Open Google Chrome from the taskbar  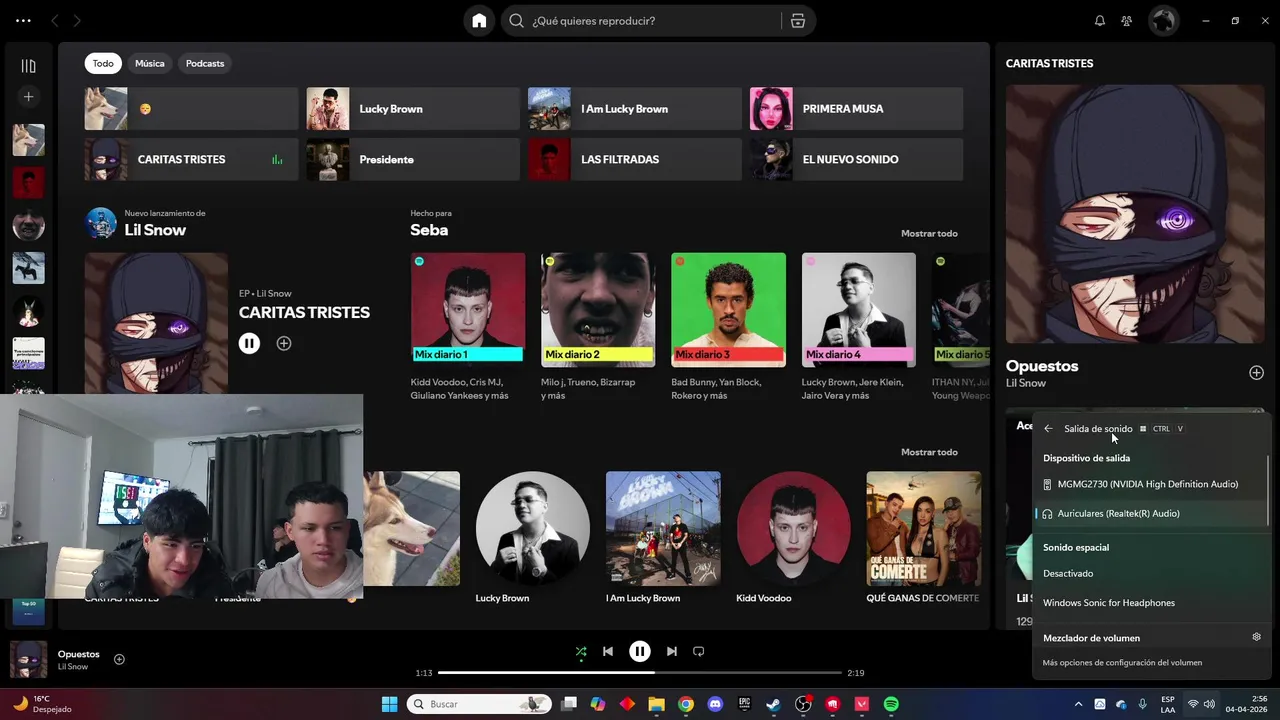pos(686,704)
